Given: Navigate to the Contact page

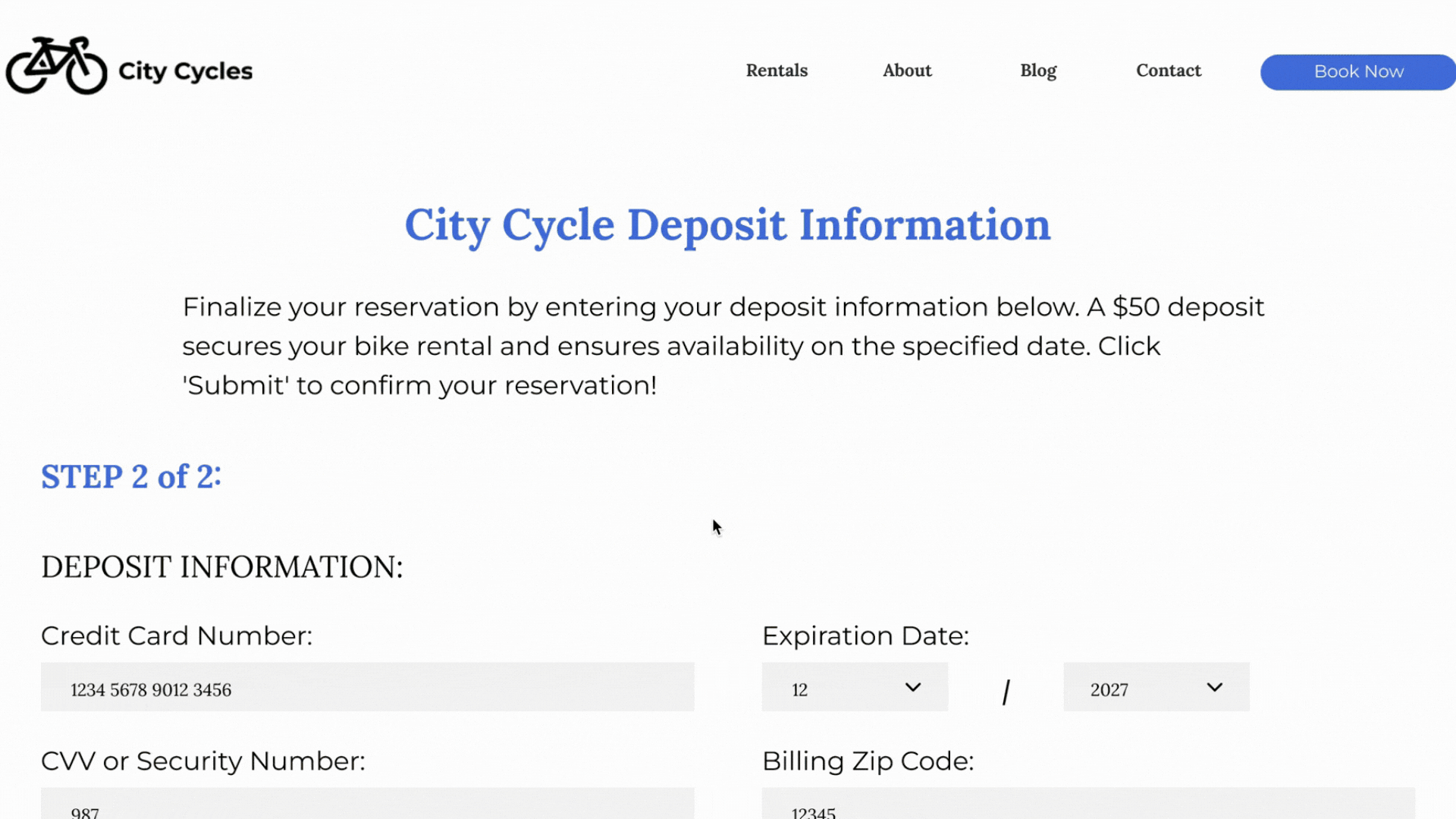Looking at the screenshot, I should tap(1169, 71).
